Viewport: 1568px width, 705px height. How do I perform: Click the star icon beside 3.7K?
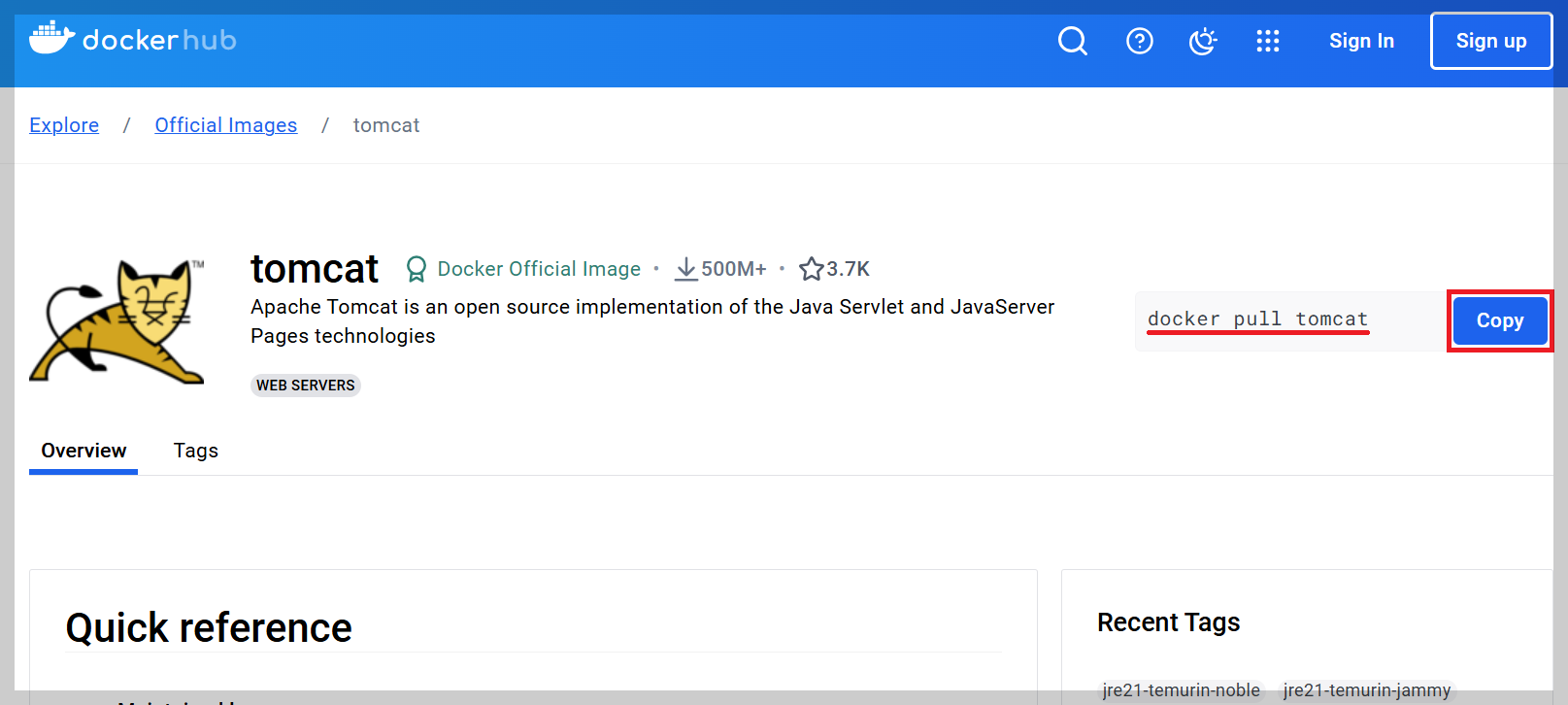click(812, 269)
